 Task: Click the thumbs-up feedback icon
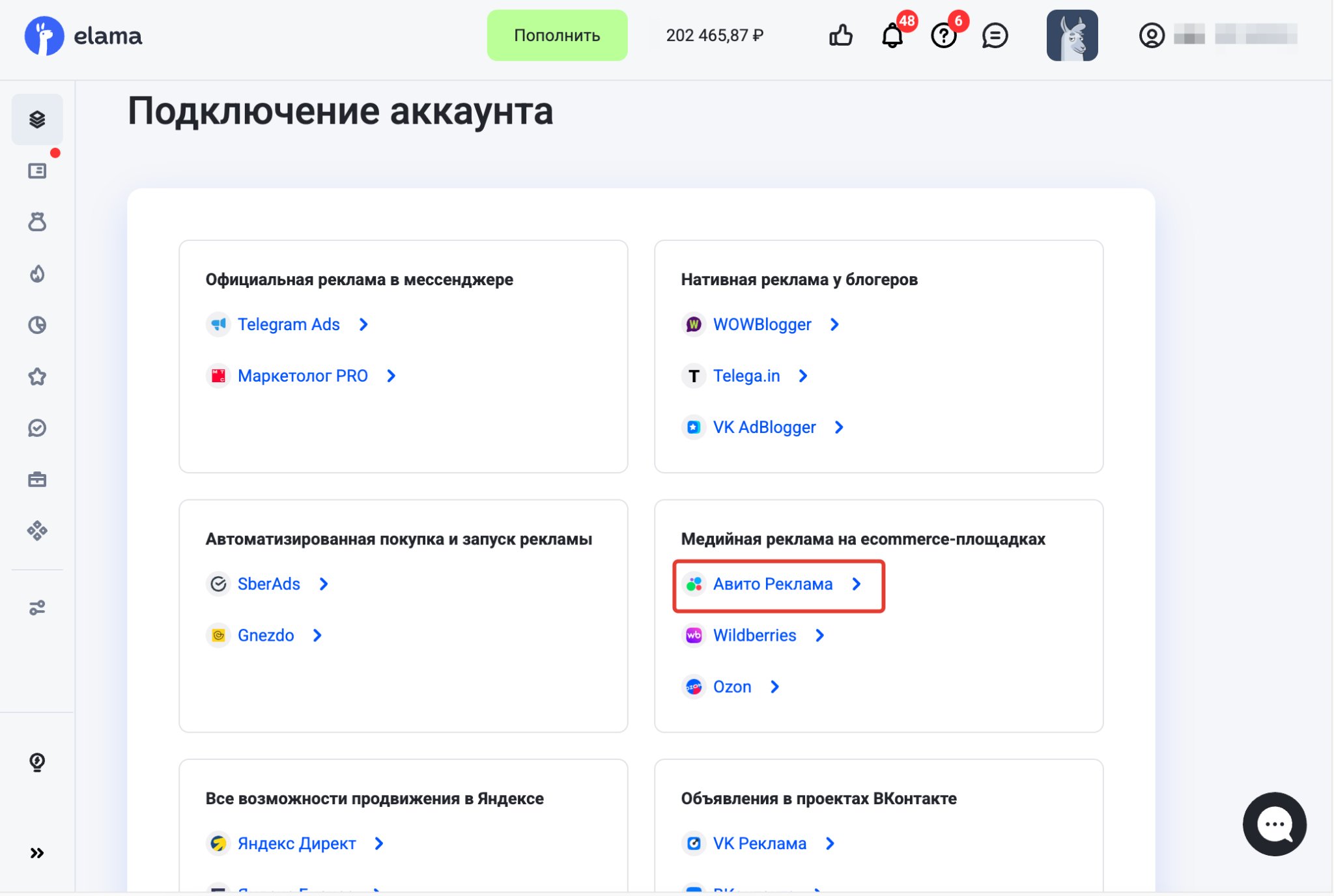(x=840, y=35)
